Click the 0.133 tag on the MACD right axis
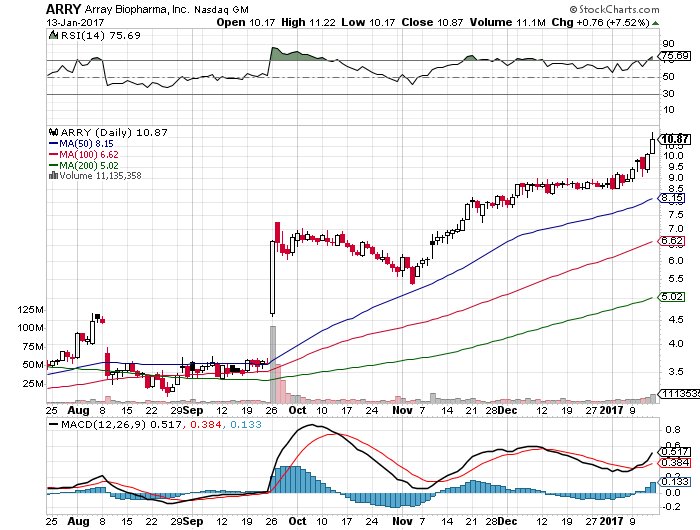Screen dimensions: 700x530 pyautogui.click(x=675, y=482)
